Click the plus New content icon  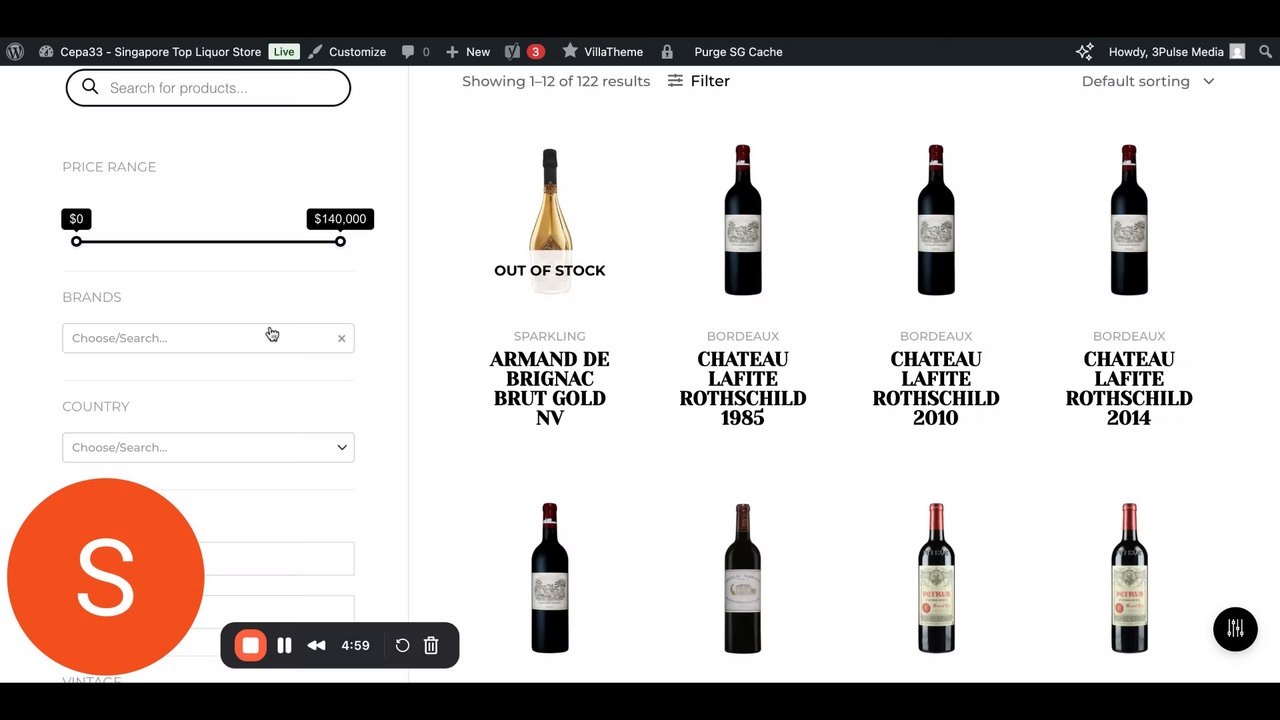click(x=452, y=52)
